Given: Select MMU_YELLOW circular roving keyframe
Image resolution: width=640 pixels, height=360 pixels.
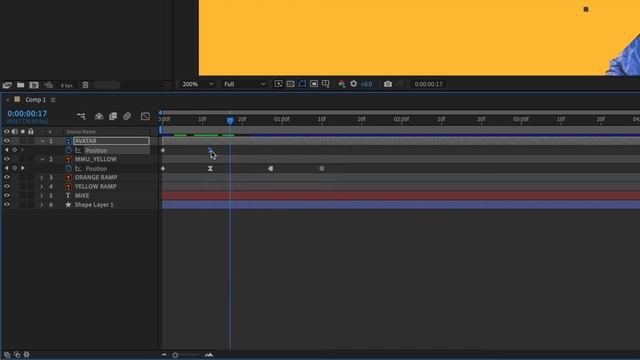Looking at the screenshot, I should pos(322,169).
